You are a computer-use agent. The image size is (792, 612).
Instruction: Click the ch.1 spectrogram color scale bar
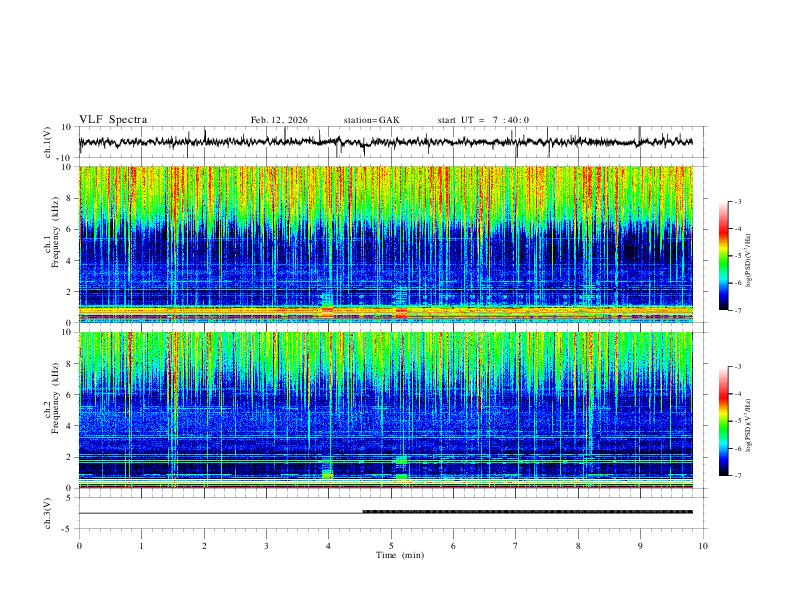tap(723, 256)
